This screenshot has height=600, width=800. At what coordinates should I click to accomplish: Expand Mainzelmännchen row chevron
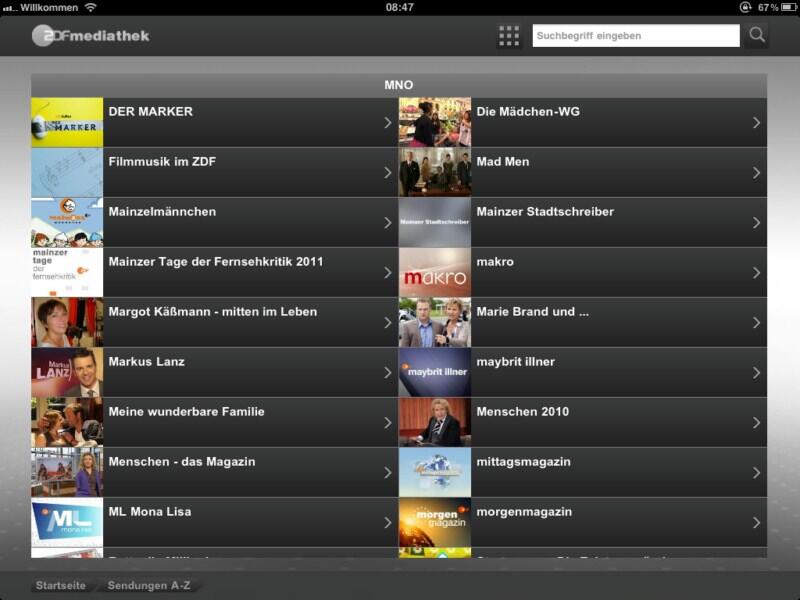click(388, 222)
